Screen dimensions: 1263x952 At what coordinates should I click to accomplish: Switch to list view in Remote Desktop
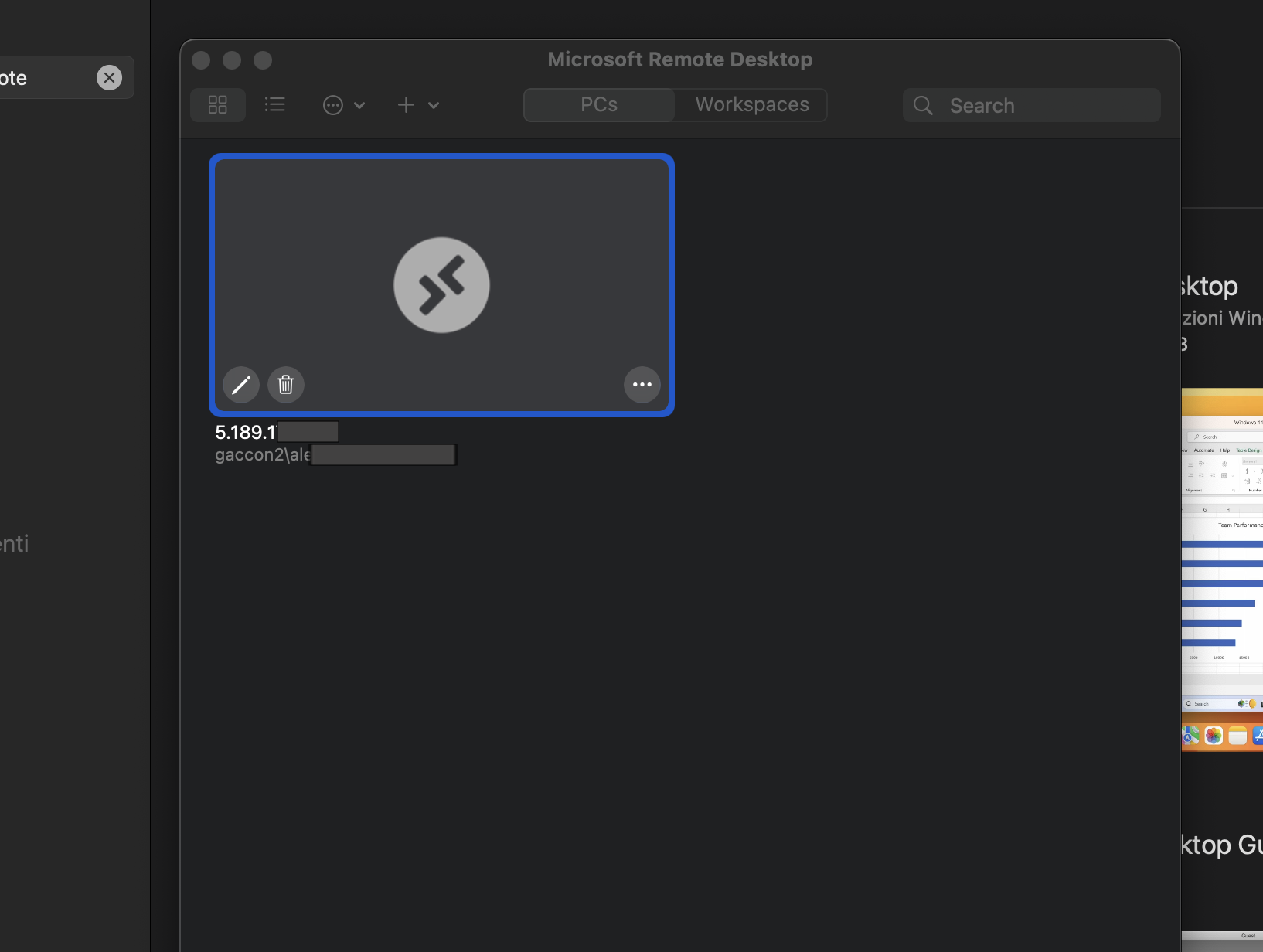click(275, 104)
